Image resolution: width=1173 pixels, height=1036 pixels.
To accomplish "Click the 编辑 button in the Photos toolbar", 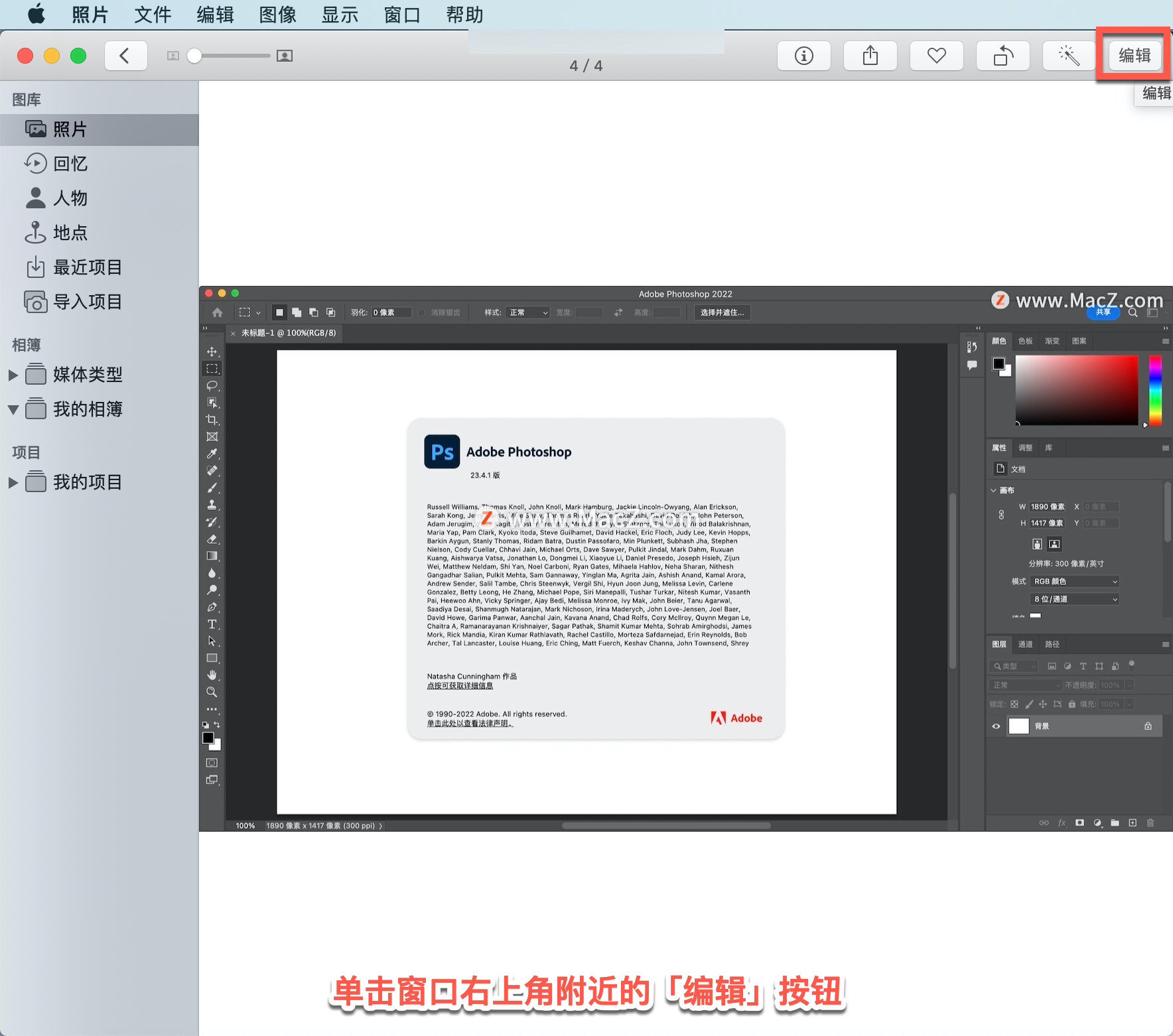I will click(x=1135, y=56).
